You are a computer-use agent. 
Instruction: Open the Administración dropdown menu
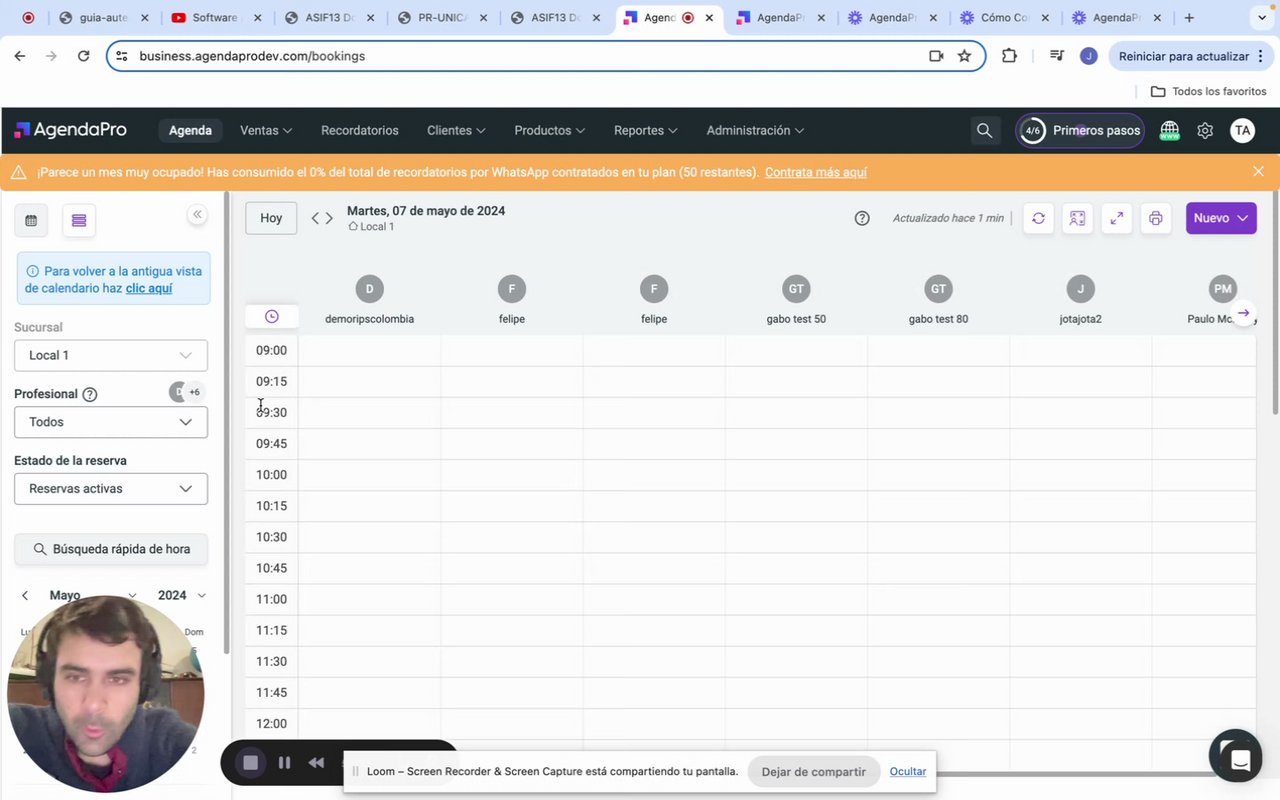click(x=755, y=130)
